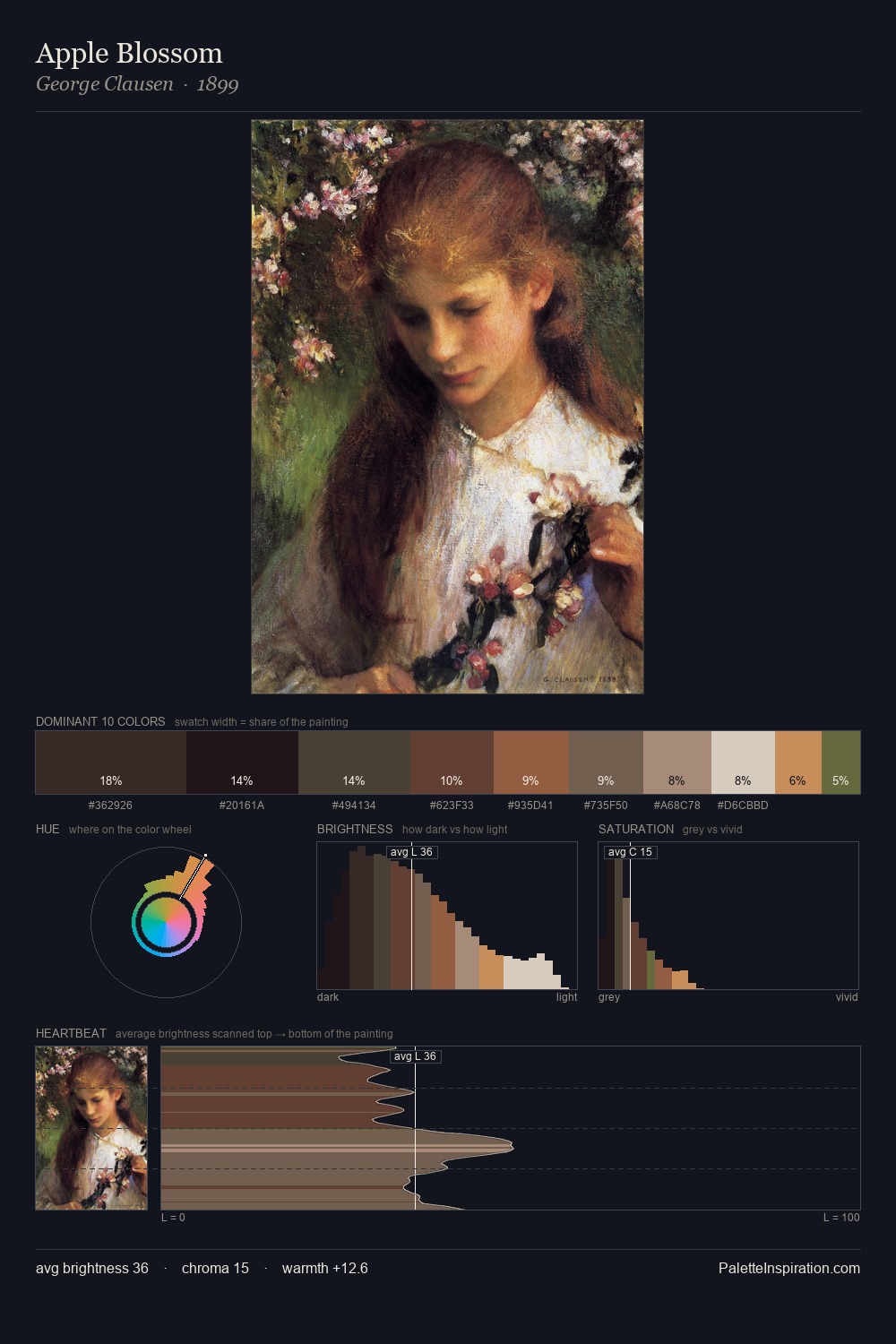Click the 'BRIGHTNESS' section heading
Image resolution: width=896 pixels, height=1344 pixels.
pos(355,829)
